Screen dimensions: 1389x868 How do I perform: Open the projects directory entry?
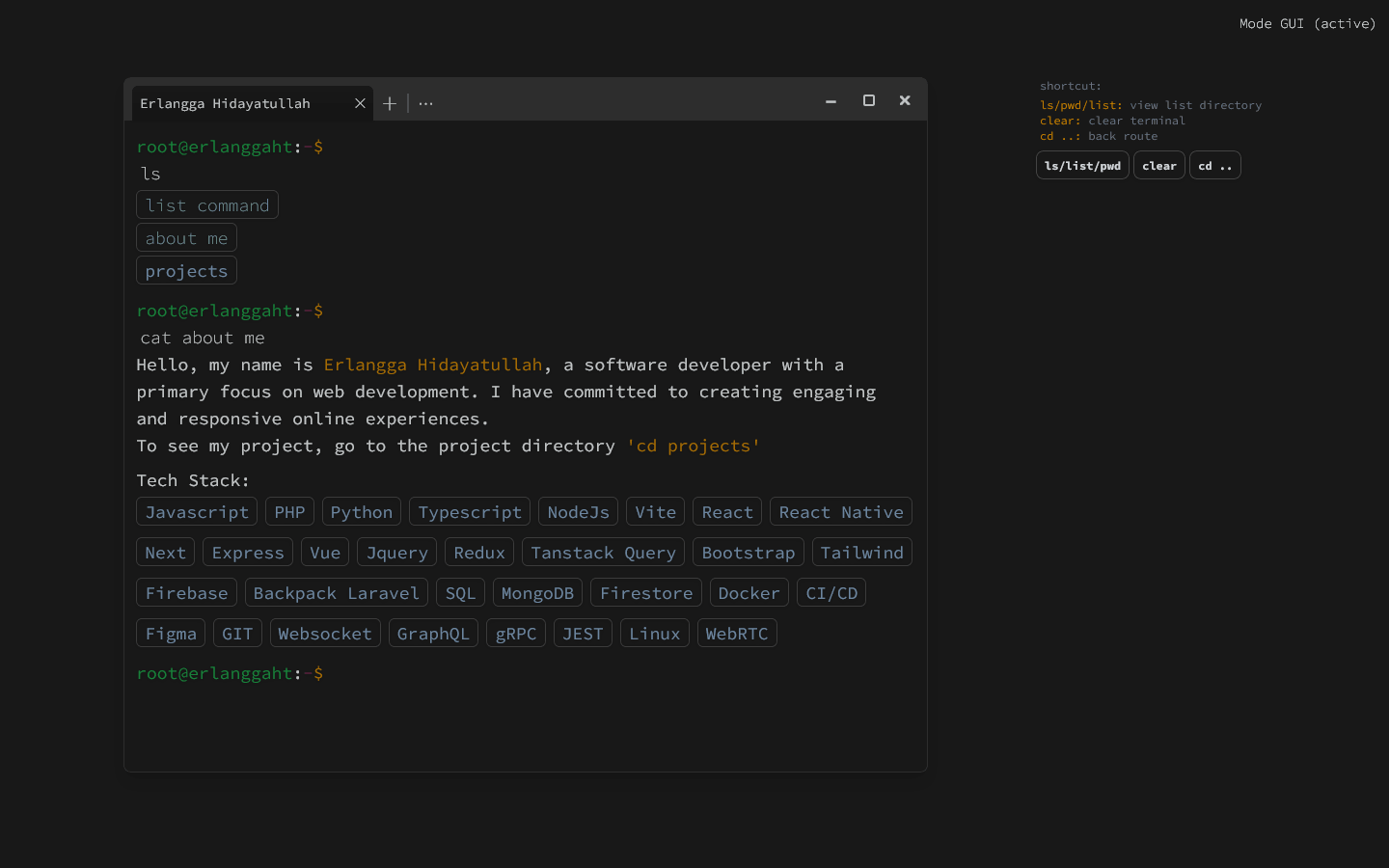pos(186,271)
